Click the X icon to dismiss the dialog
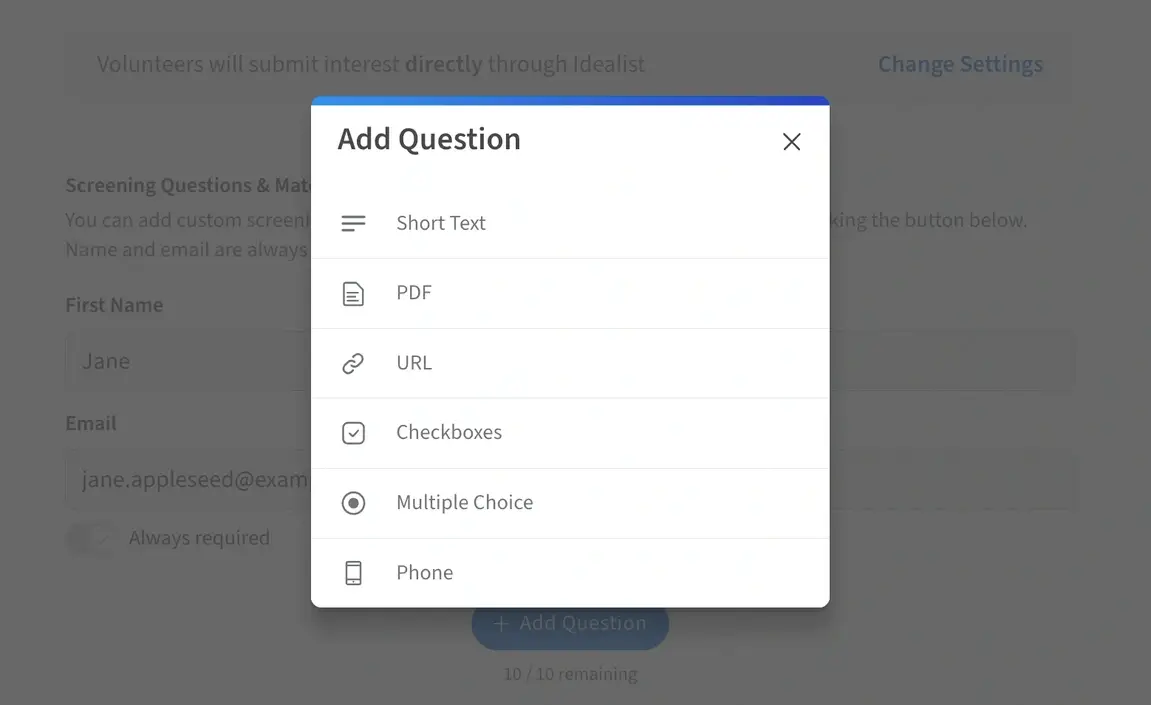Viewport: 1151px width, 705px height. (791, 142)
